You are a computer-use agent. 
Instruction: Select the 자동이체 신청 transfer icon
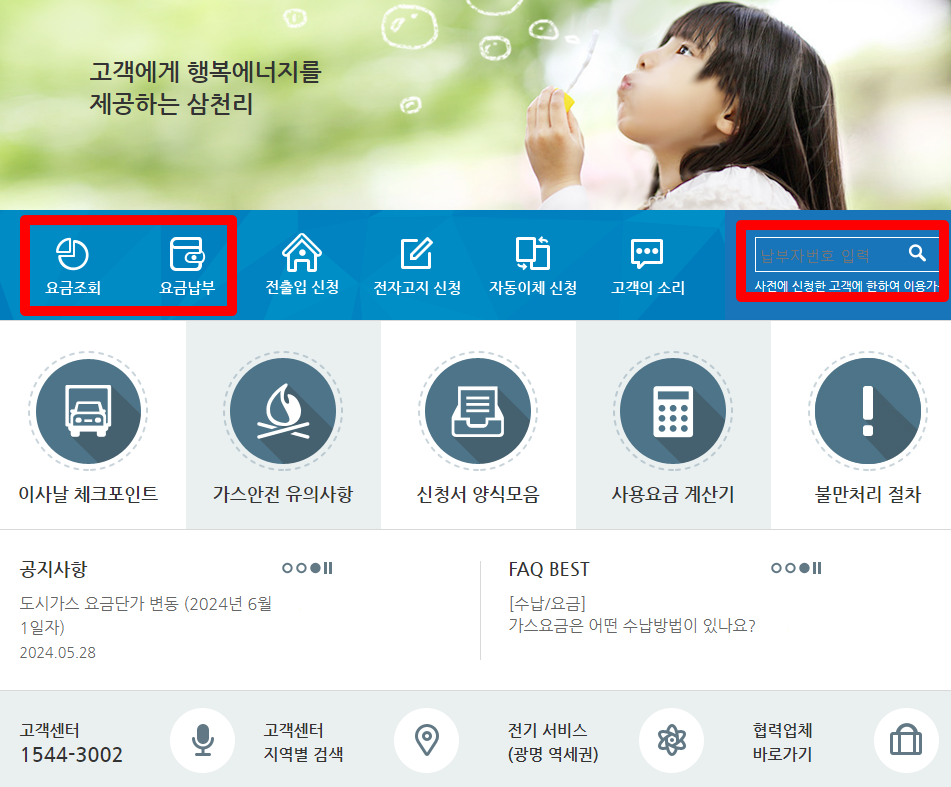[532, 253]
